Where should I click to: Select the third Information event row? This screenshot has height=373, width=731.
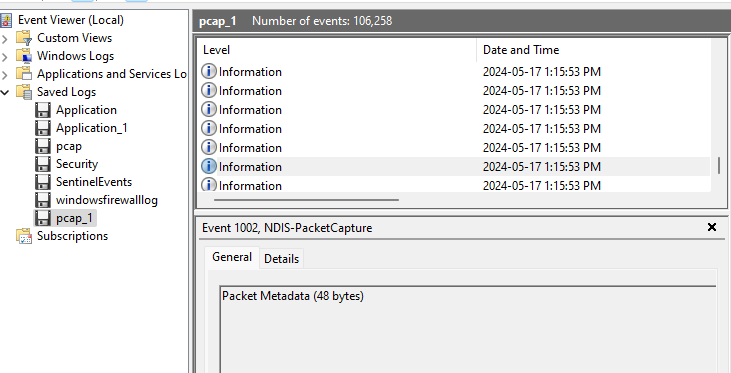tap(455, 110)
